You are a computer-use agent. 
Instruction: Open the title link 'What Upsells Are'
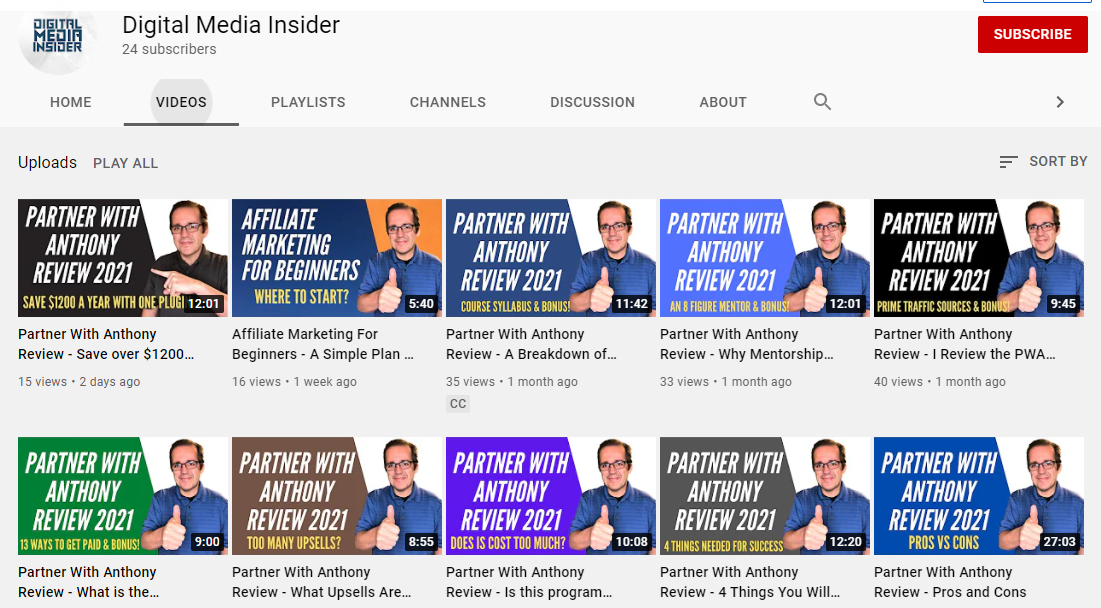point(322,582)
